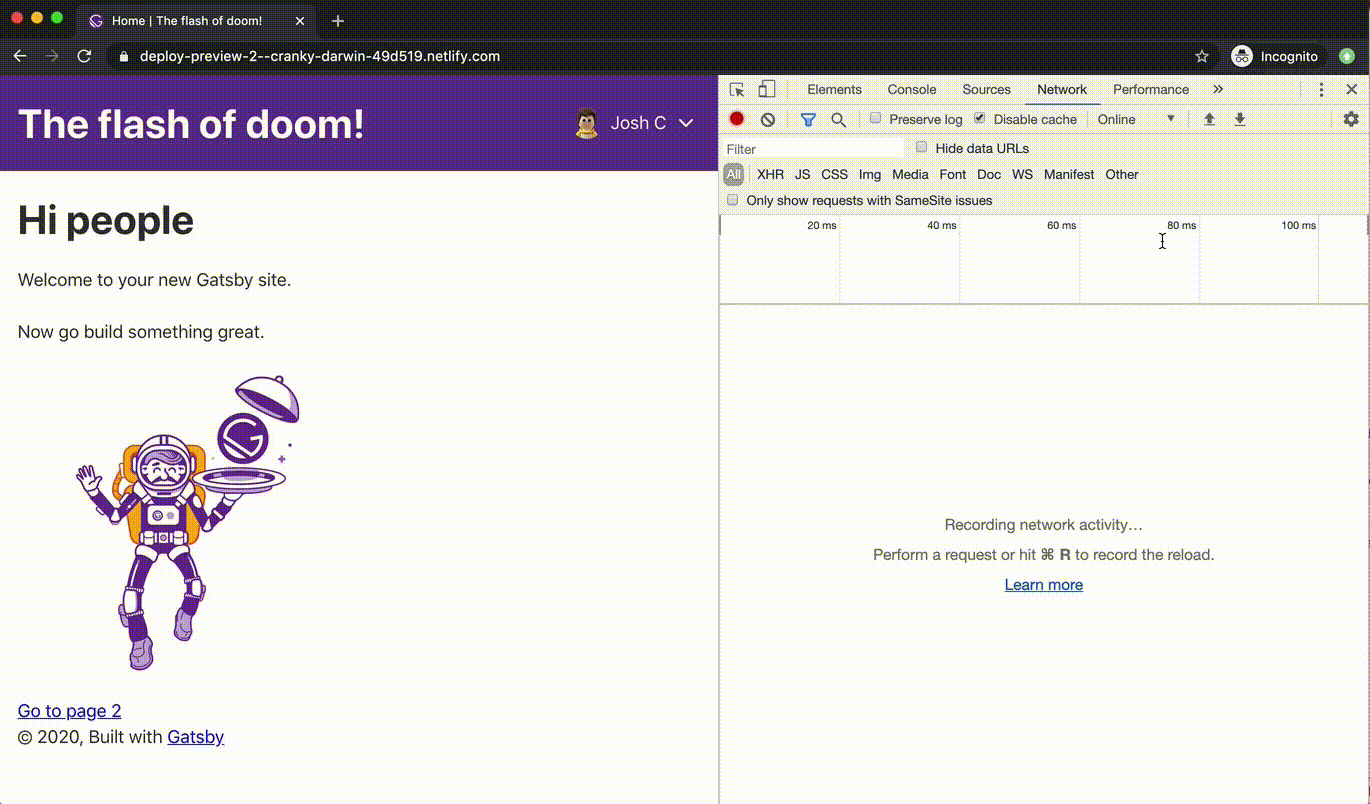Click 'Recording network activity…' message
Image resolution: width=1370 pixels, height=804 pixels.
tap(1044, 525)
